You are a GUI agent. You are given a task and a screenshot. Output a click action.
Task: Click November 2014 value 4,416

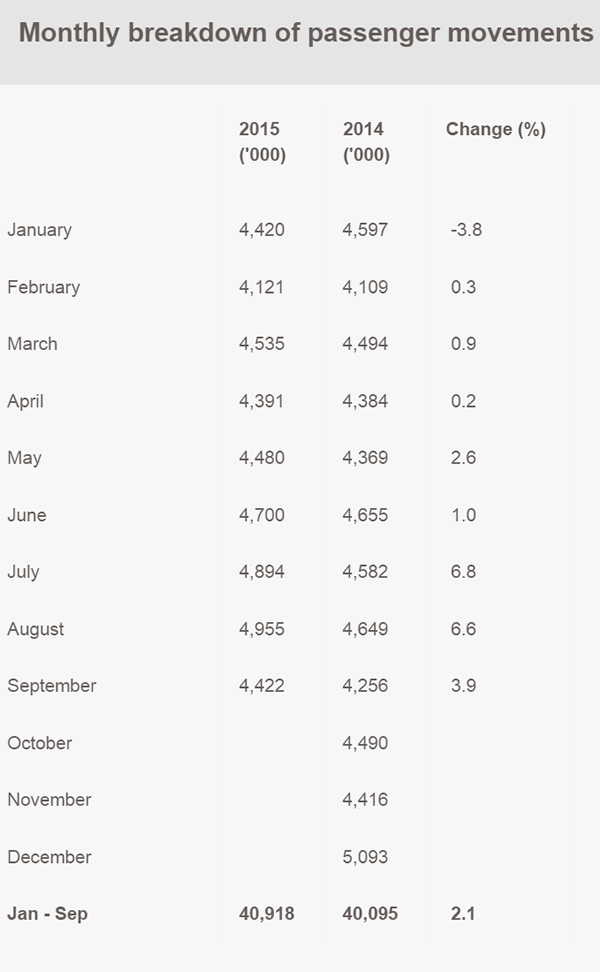click(365, 800)
